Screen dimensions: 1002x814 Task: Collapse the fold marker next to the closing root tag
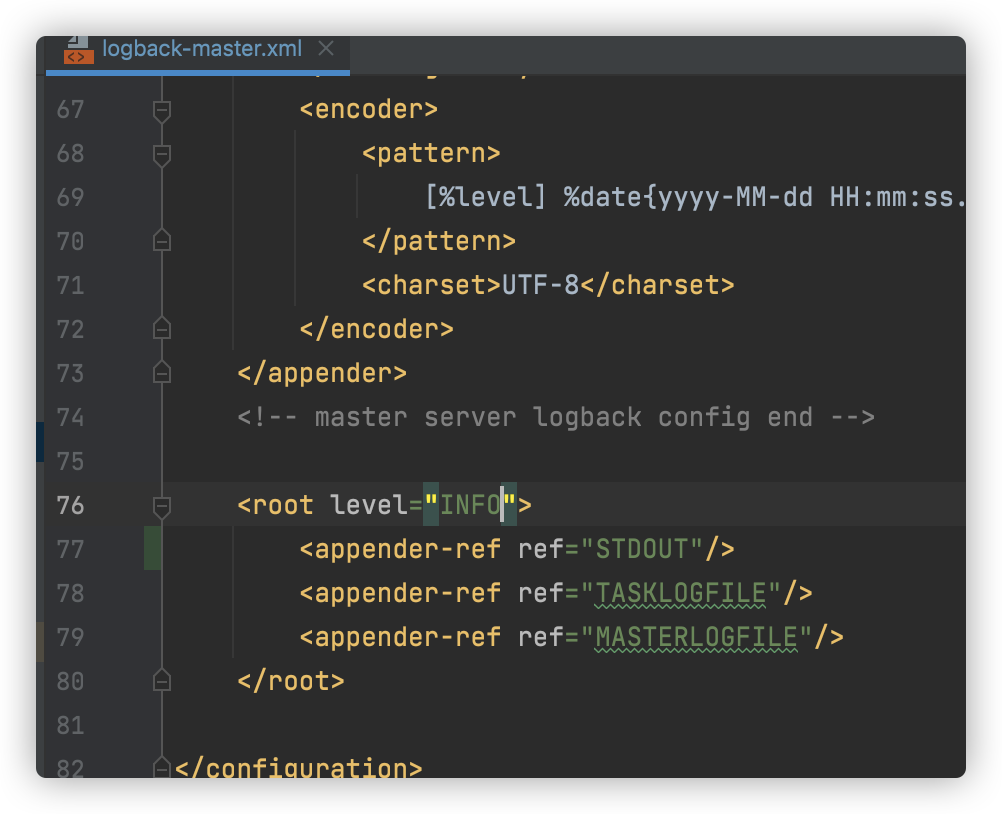[161, 681]
